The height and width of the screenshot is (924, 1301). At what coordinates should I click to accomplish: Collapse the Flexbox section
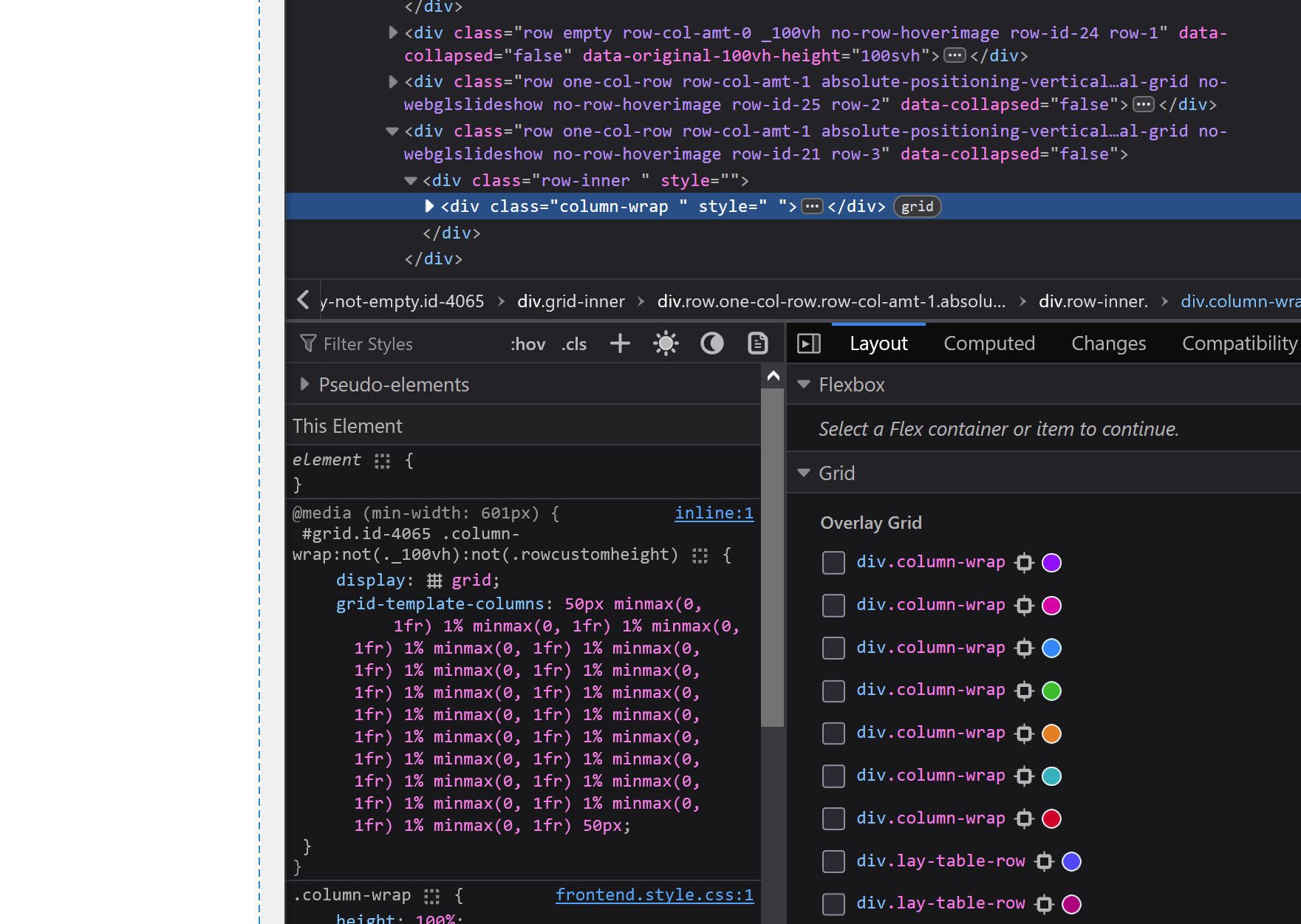(x=805, y=385)
